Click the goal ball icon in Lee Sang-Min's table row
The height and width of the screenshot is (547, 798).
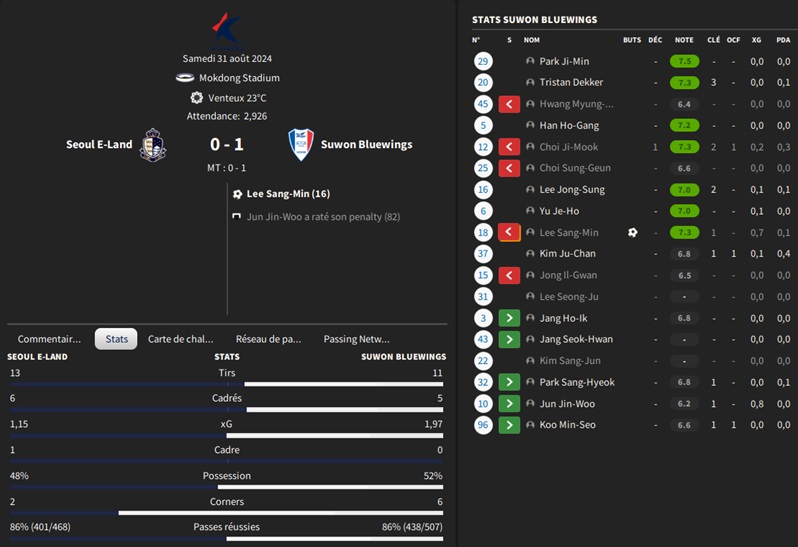pyautogui.click(x=632, y=233)
